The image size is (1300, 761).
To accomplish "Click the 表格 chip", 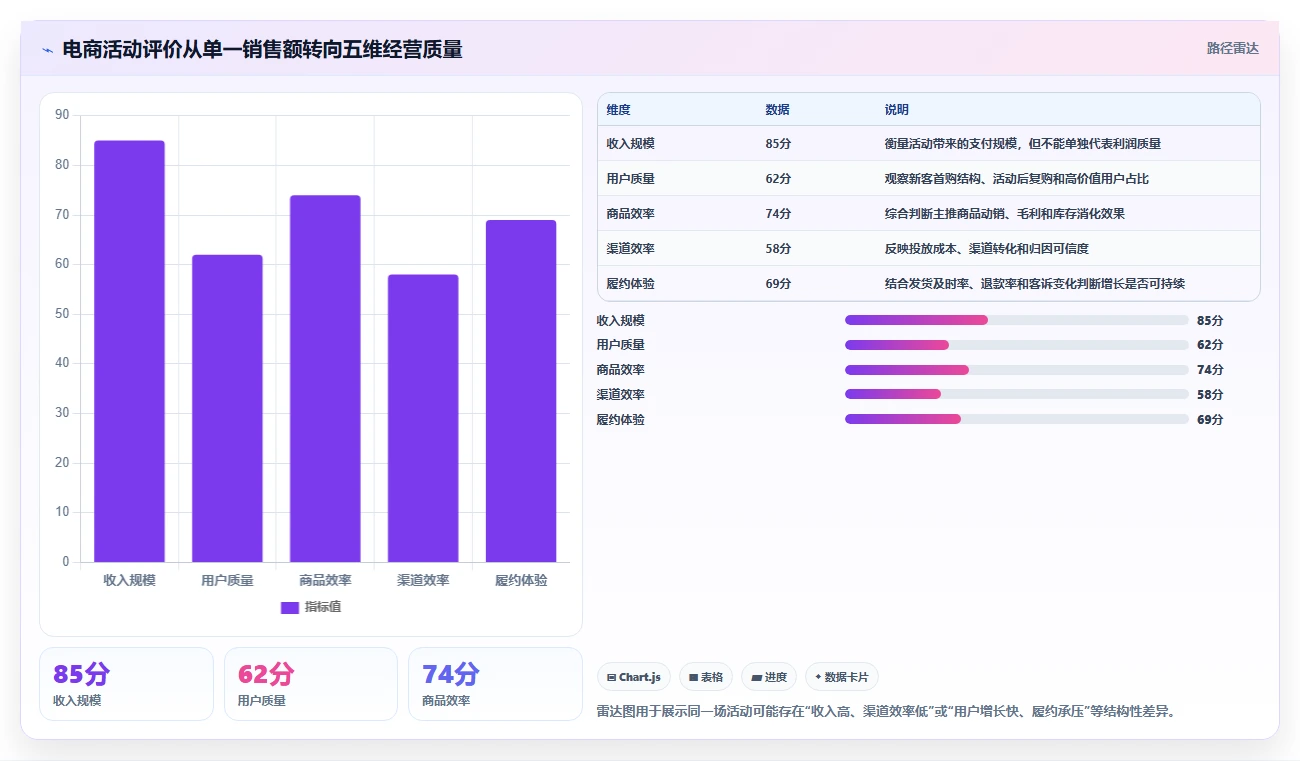I will coord(706,677).
